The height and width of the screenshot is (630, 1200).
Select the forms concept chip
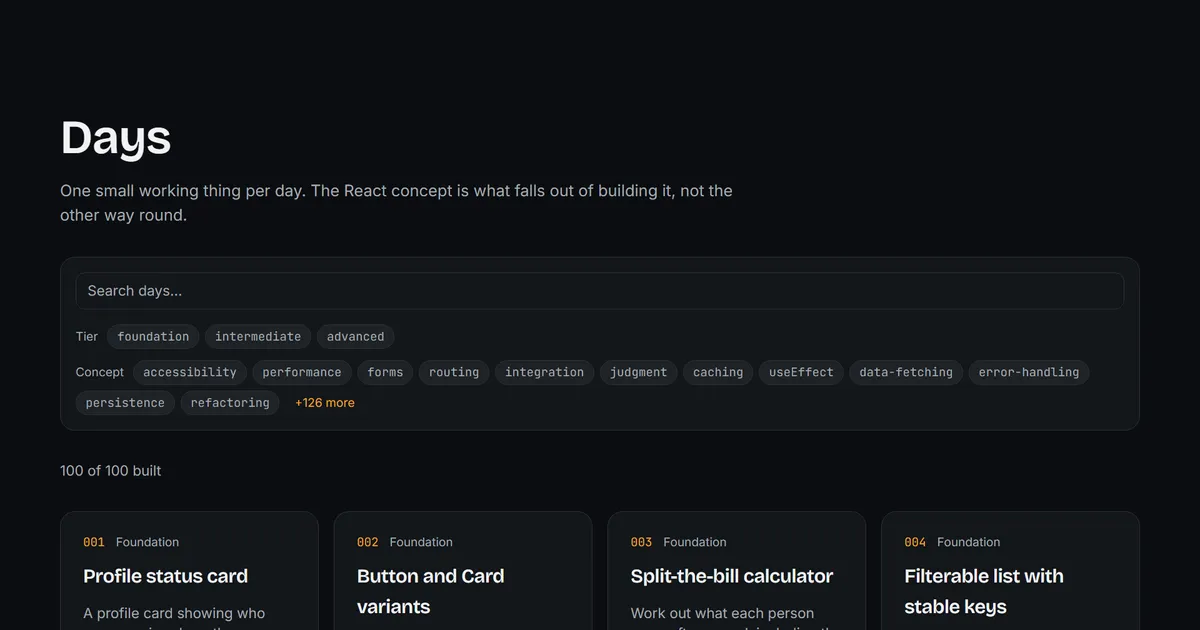385,372
